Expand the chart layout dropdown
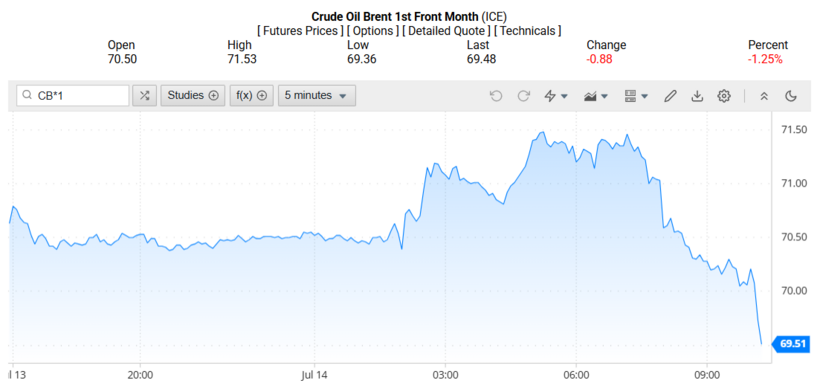The width and height of the screenshot is (820, 383). coord(636,96)
